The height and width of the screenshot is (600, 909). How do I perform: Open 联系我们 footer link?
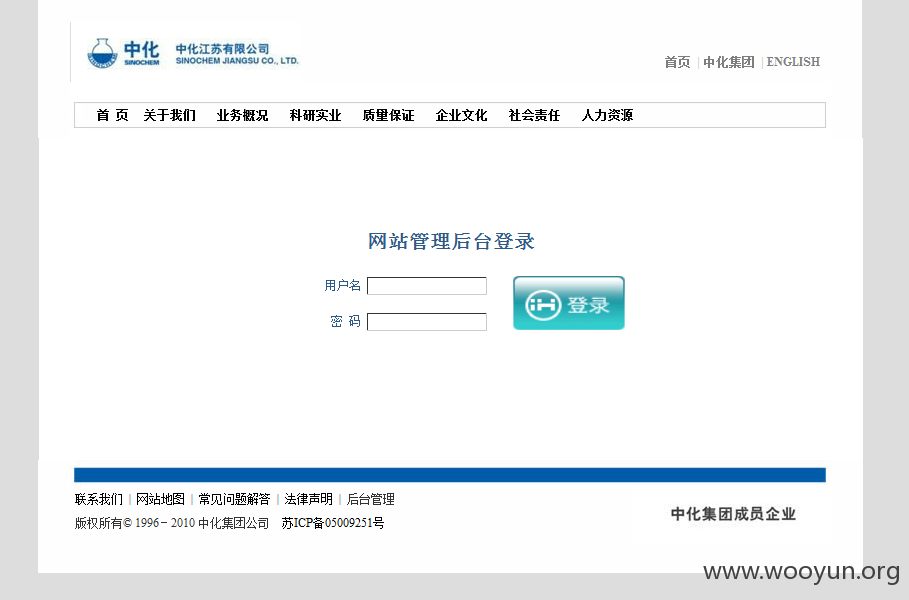click(x=99, y=499)
